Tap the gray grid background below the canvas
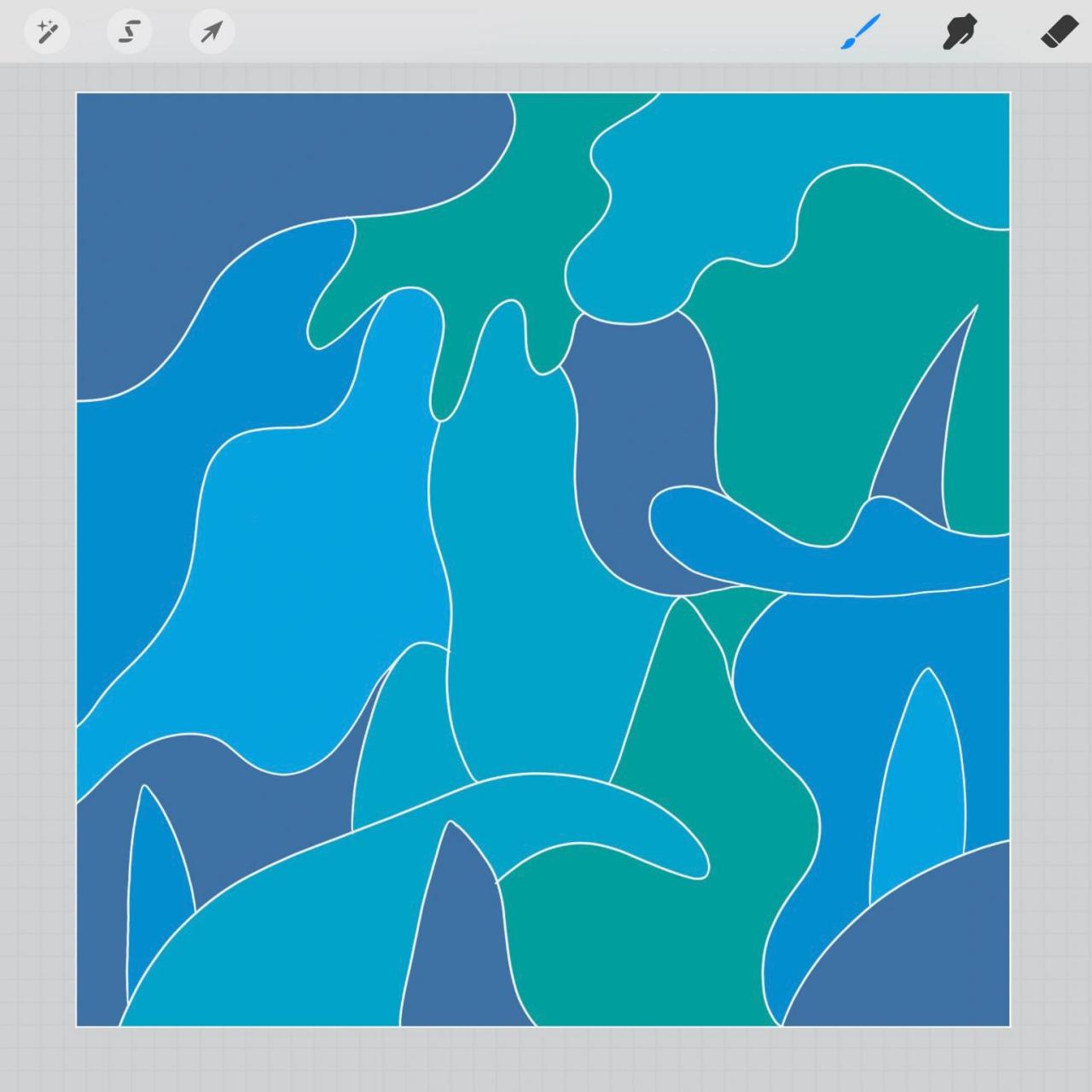The height and width of the screenshot is (1092, 1092). tap(546, 1060)
